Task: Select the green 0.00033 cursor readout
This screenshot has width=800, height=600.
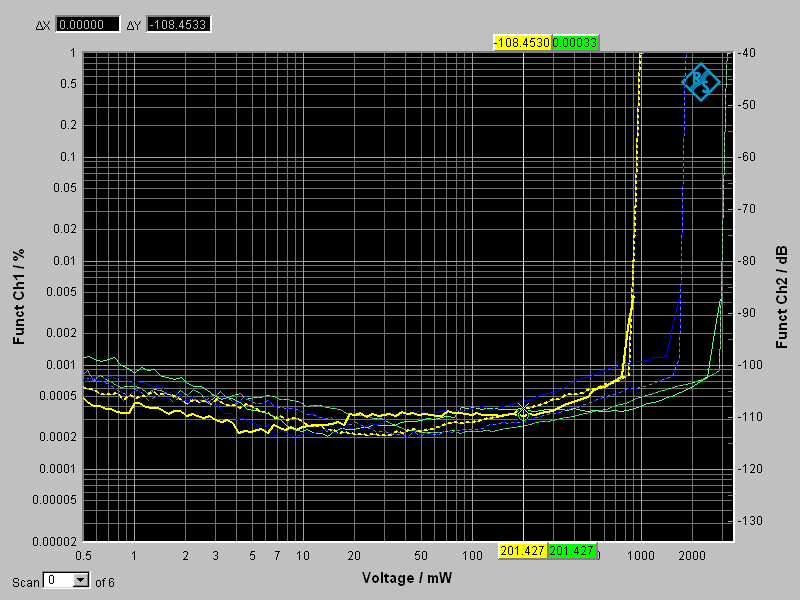Action: pos(575,43)
